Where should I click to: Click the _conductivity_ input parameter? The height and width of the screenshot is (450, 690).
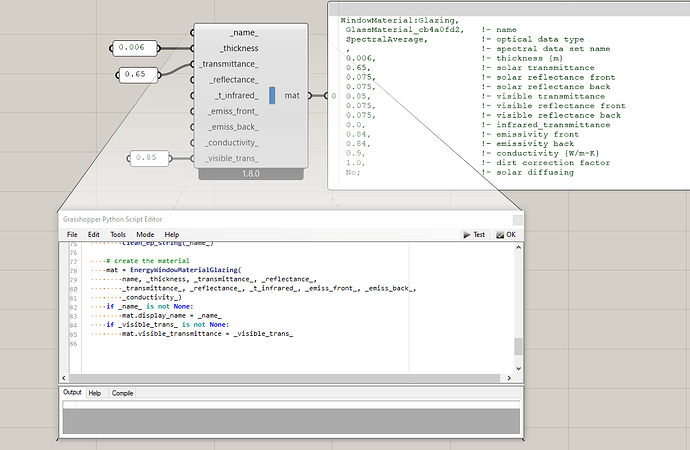pos(231,143)
